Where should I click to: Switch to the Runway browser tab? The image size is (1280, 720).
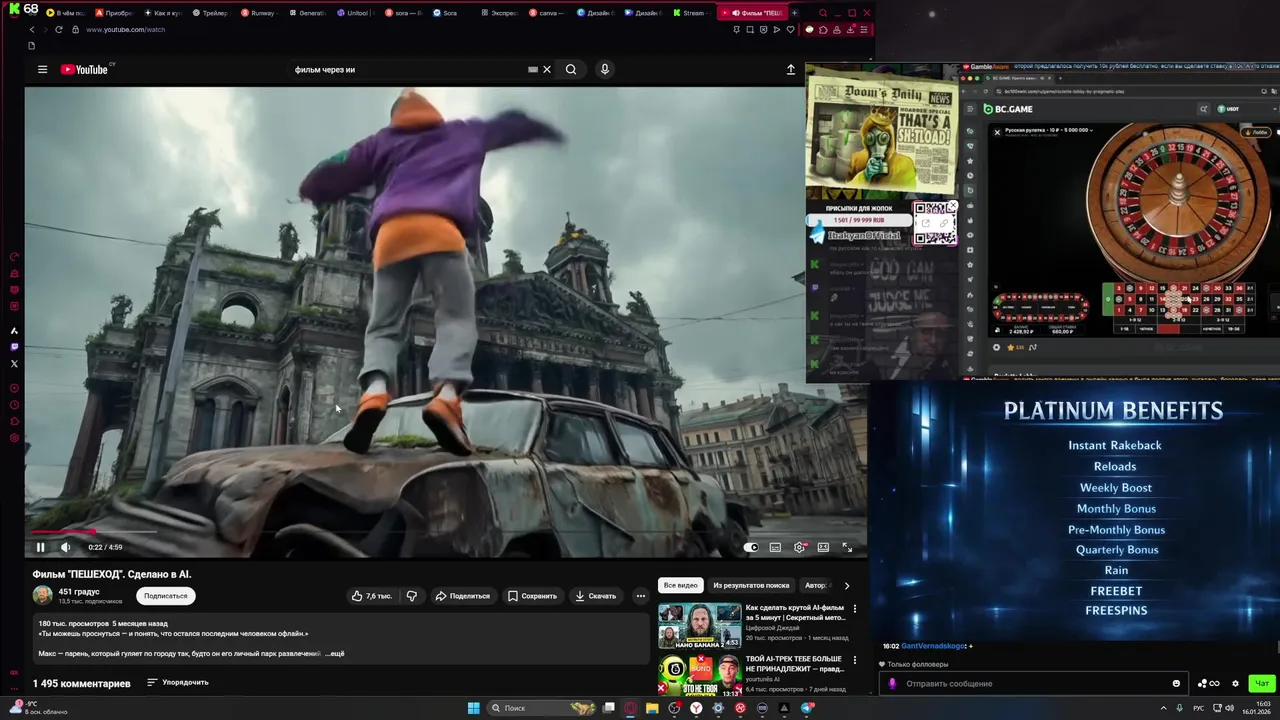point(262,13)
